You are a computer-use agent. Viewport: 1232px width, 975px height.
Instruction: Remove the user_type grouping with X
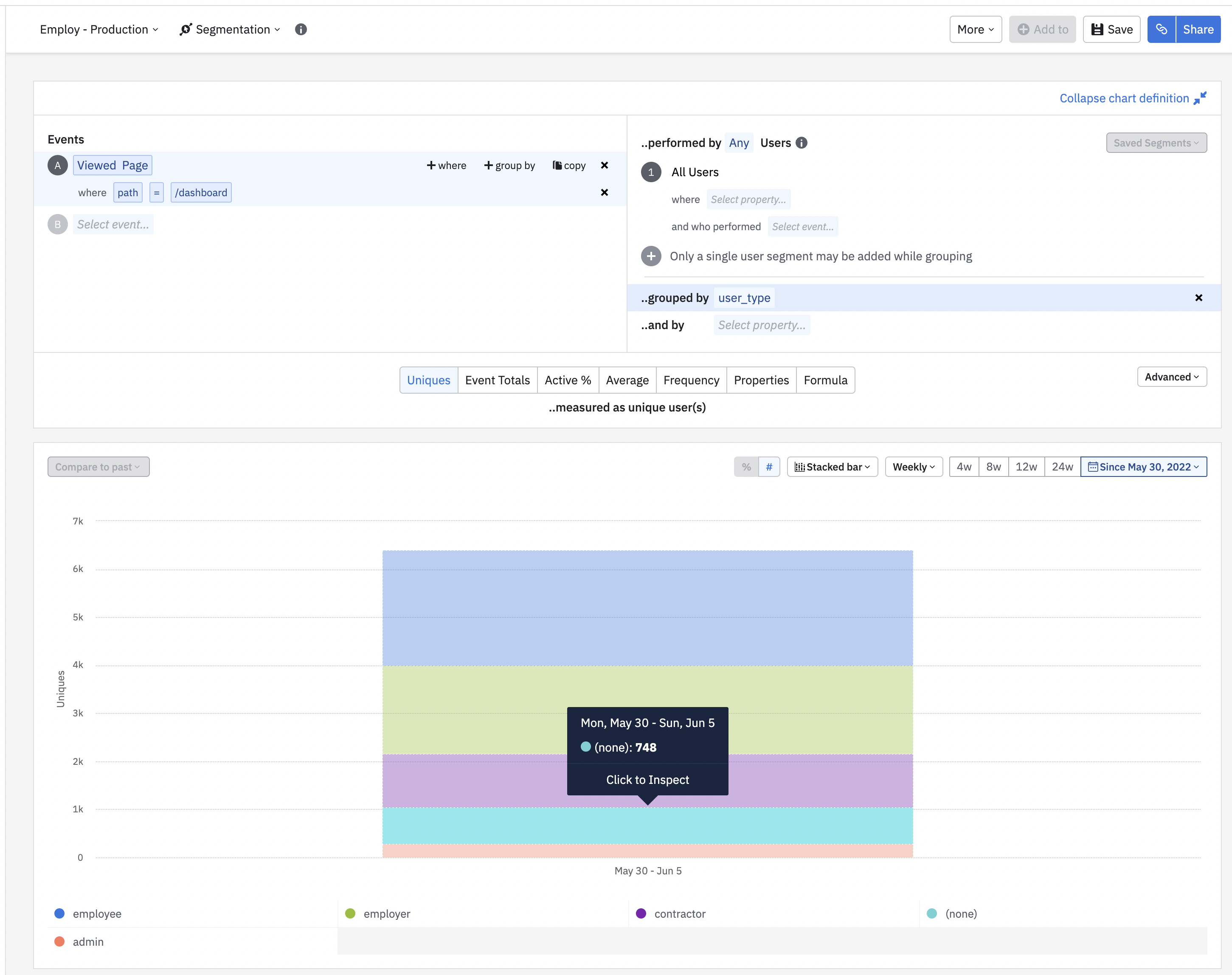click(1198, 298)
